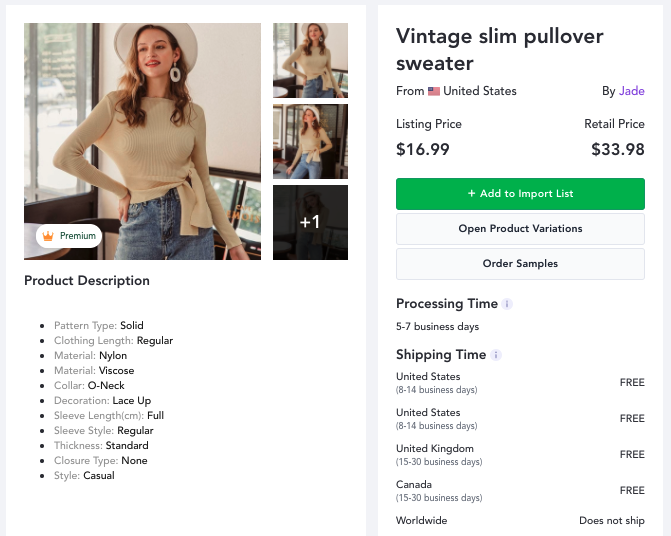The height and width of the screenshot is (536, 671).
Task: Click the Product Description heading
Action: click(87, 281)
